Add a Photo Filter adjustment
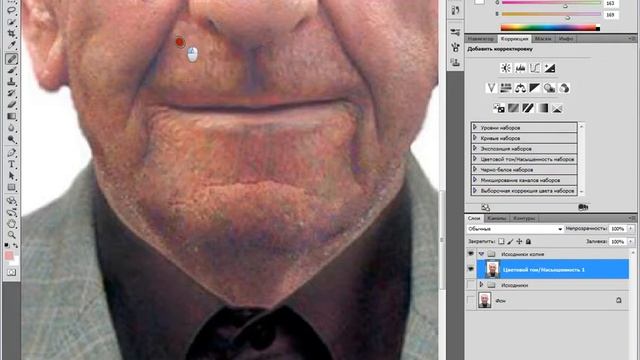This screenshot has width=640, height=360. tap(549, 88)
